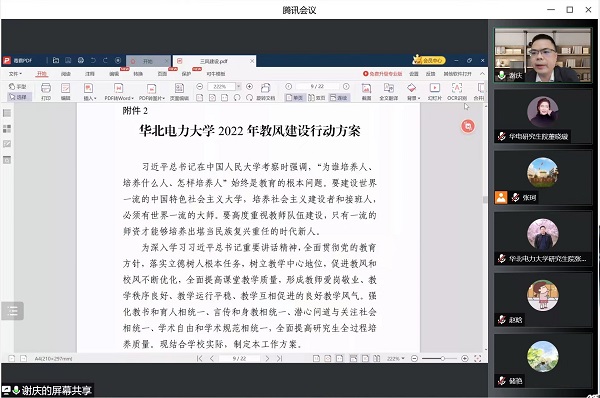Click the red floating save button on page

pos(468,126)
